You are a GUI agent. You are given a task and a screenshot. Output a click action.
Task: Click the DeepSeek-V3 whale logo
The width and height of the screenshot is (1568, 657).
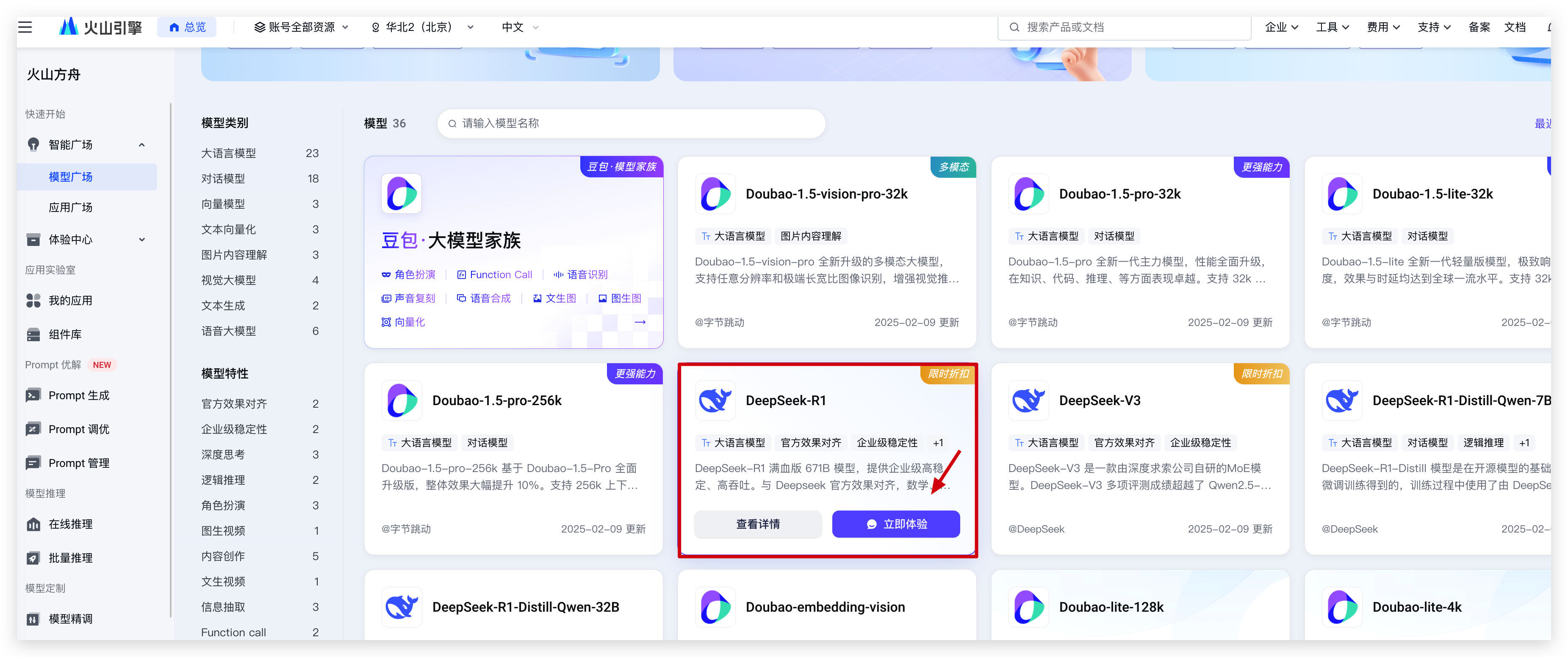coord(1028,400)
